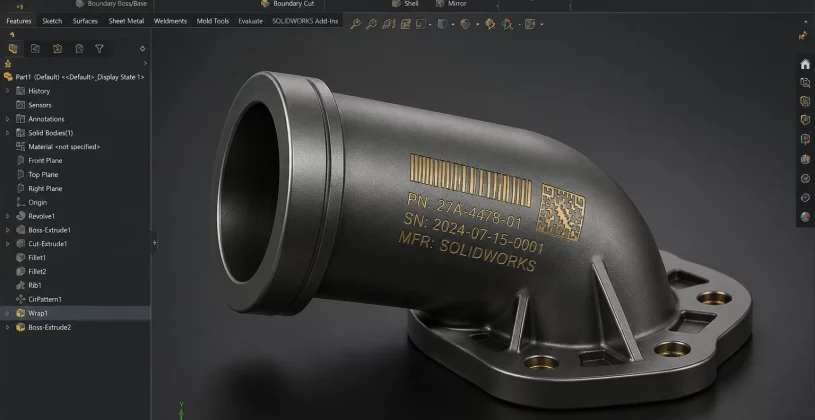Open the plus circle task pane icon
The height and width of the screenshot is (420, 815).
(x=805, y=198)
